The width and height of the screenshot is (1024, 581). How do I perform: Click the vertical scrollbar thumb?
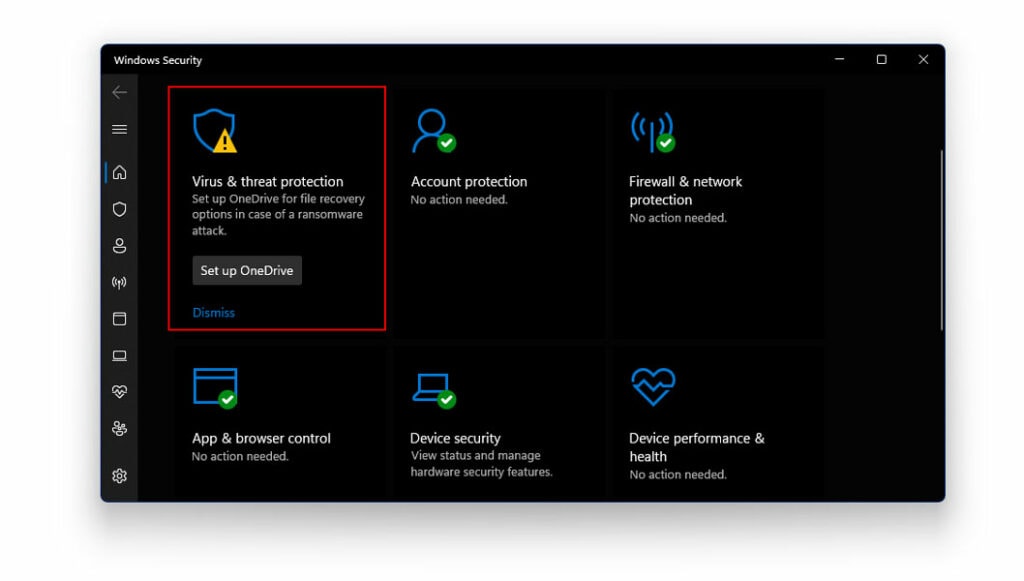point(942,240)
